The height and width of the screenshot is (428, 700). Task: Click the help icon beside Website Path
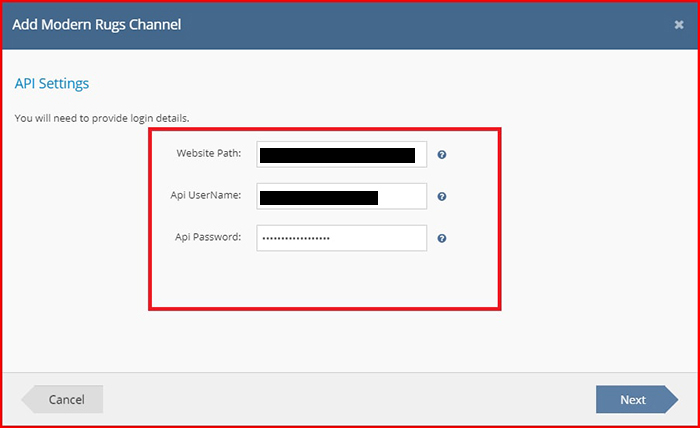[442, 154]
